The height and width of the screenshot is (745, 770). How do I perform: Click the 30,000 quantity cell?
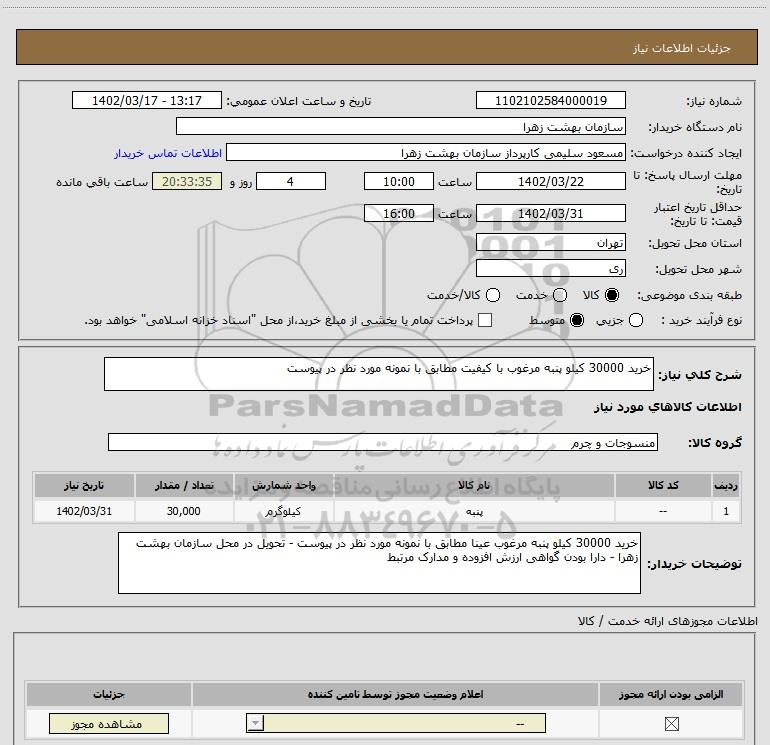[184, 511]
